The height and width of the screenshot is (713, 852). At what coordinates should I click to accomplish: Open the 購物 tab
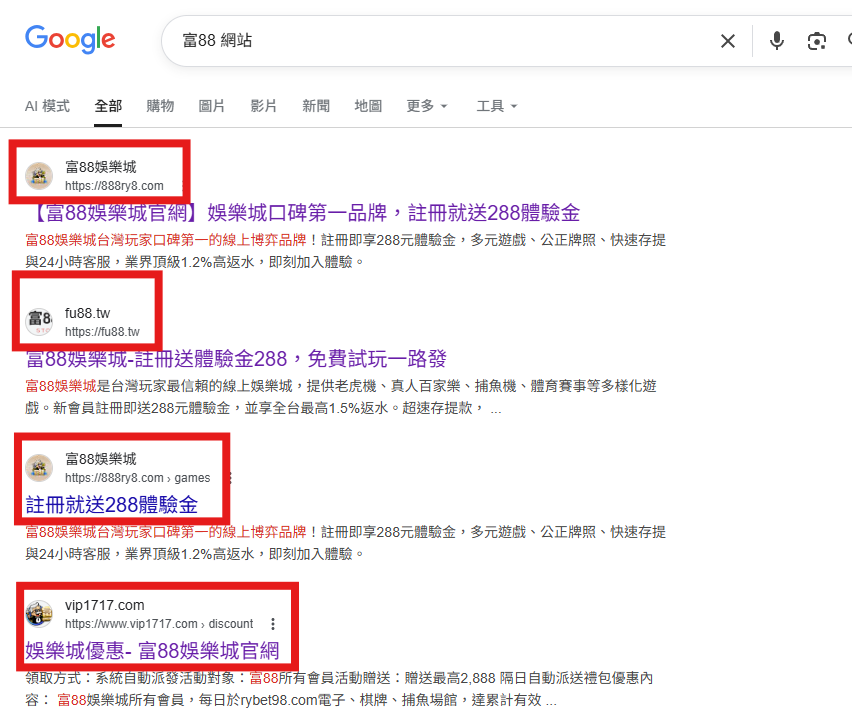pyautogui.click(x=160, y=106)
